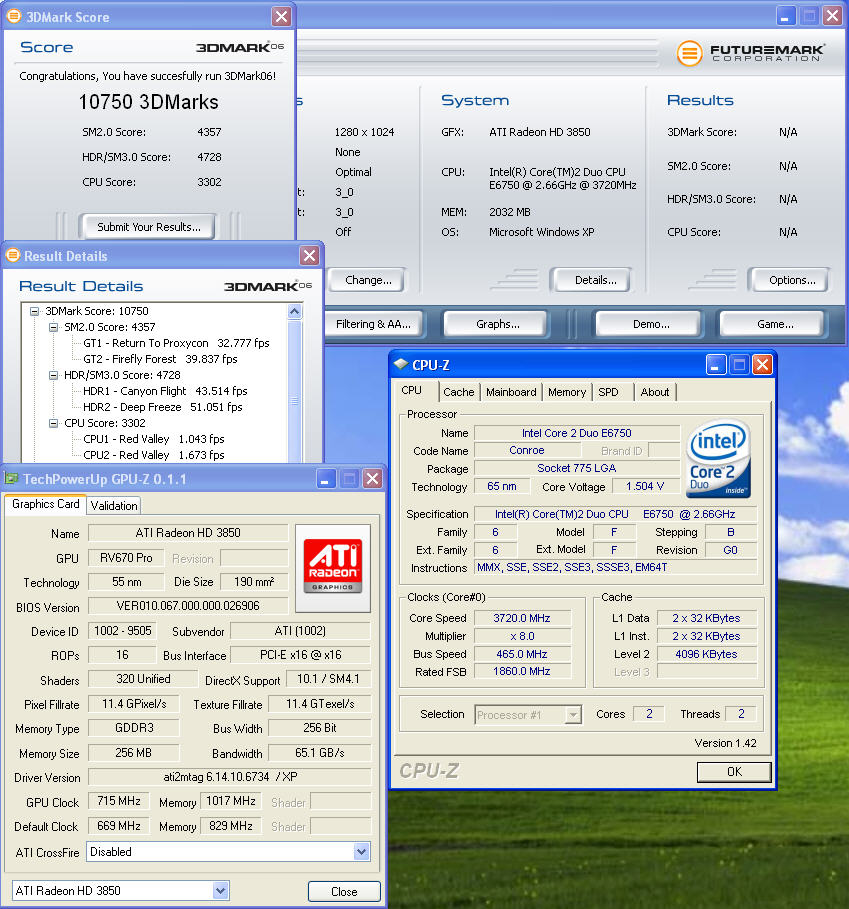The width and height of the screenshot is (849, 909).
Task: Click the BIOS Version field
Action: (188, 606)
